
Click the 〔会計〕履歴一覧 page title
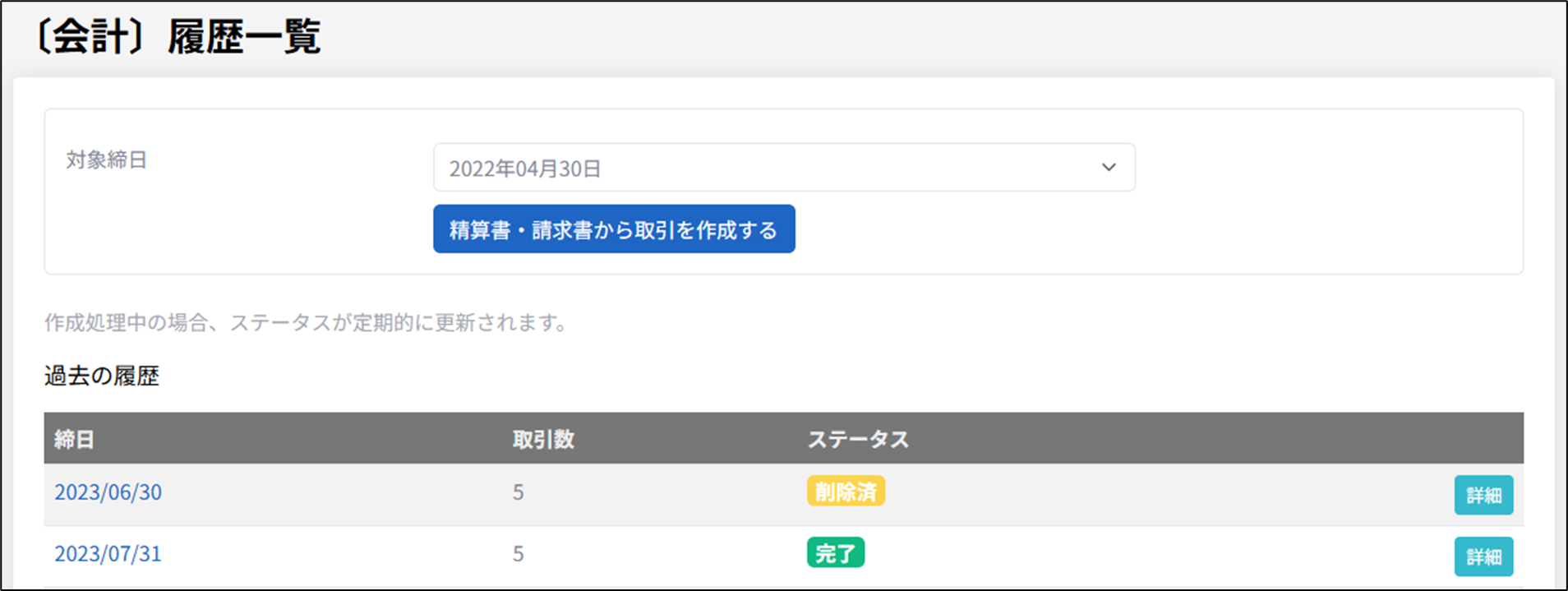[178, 38]
